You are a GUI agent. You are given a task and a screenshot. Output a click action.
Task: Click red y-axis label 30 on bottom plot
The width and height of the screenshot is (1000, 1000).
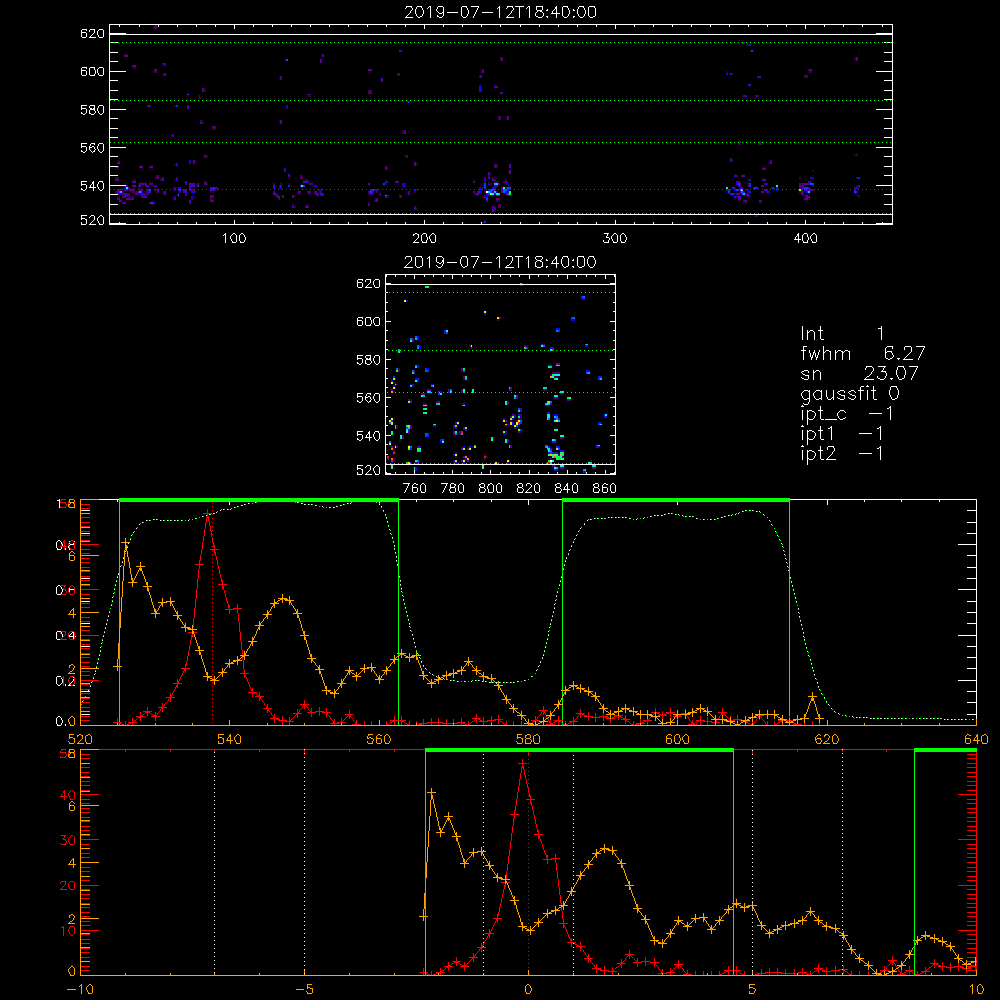pyautogui.click(x=68, y=840)
